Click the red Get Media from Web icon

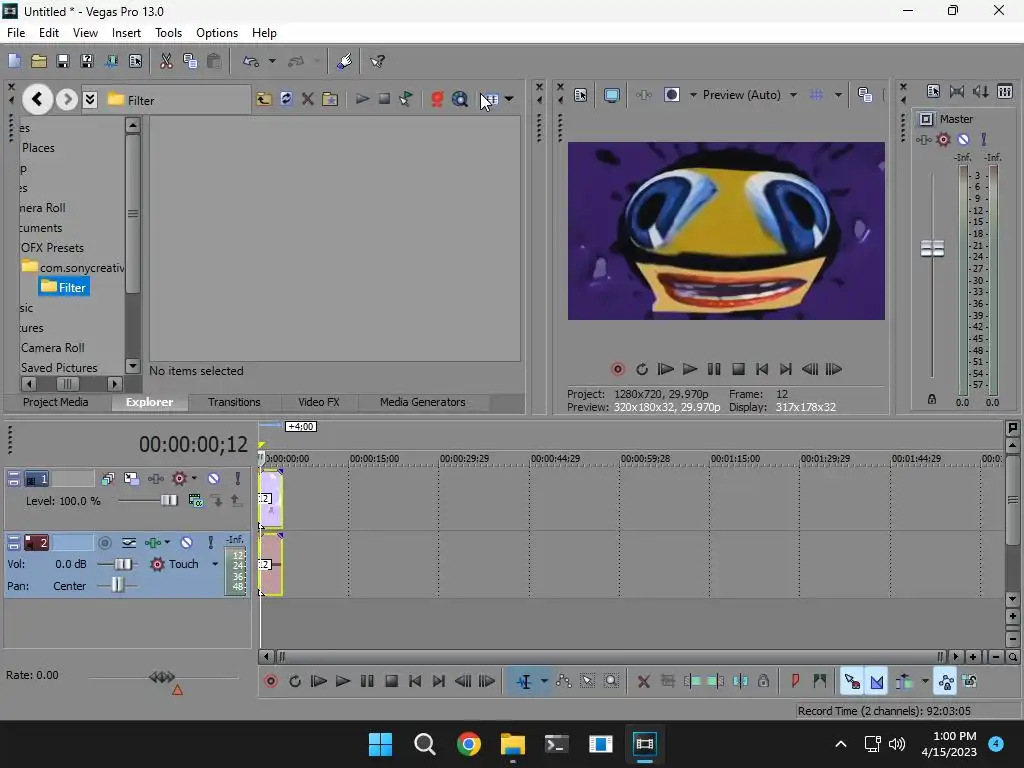[x=437, y=99]
